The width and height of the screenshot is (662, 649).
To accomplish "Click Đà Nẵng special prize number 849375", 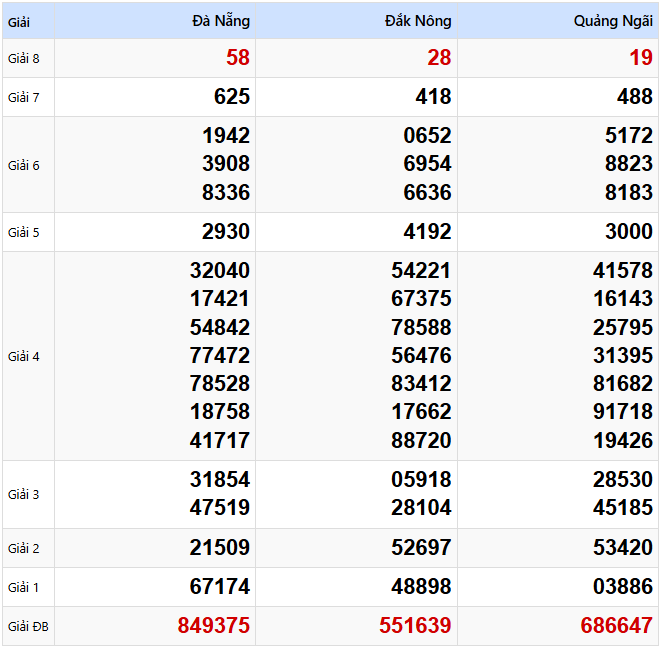I will coord(214,626).
